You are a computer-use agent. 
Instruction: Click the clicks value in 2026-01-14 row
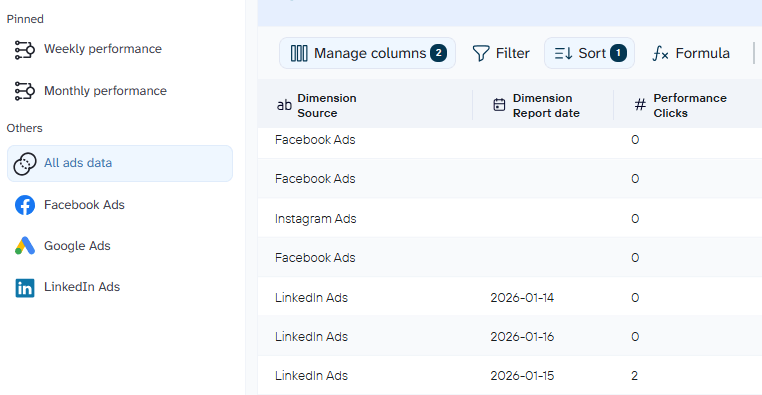635,297
